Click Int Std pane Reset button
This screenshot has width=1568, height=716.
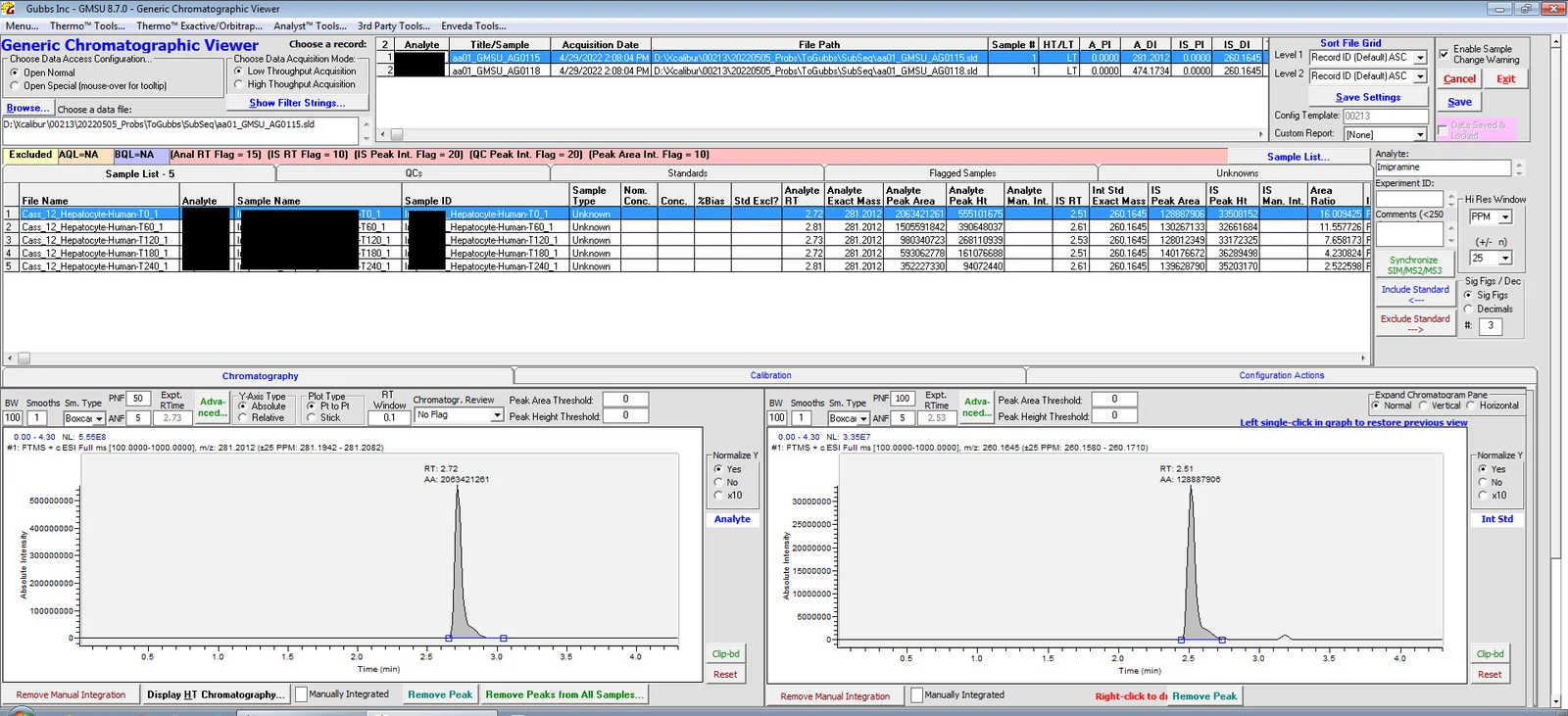[1490, 675]
